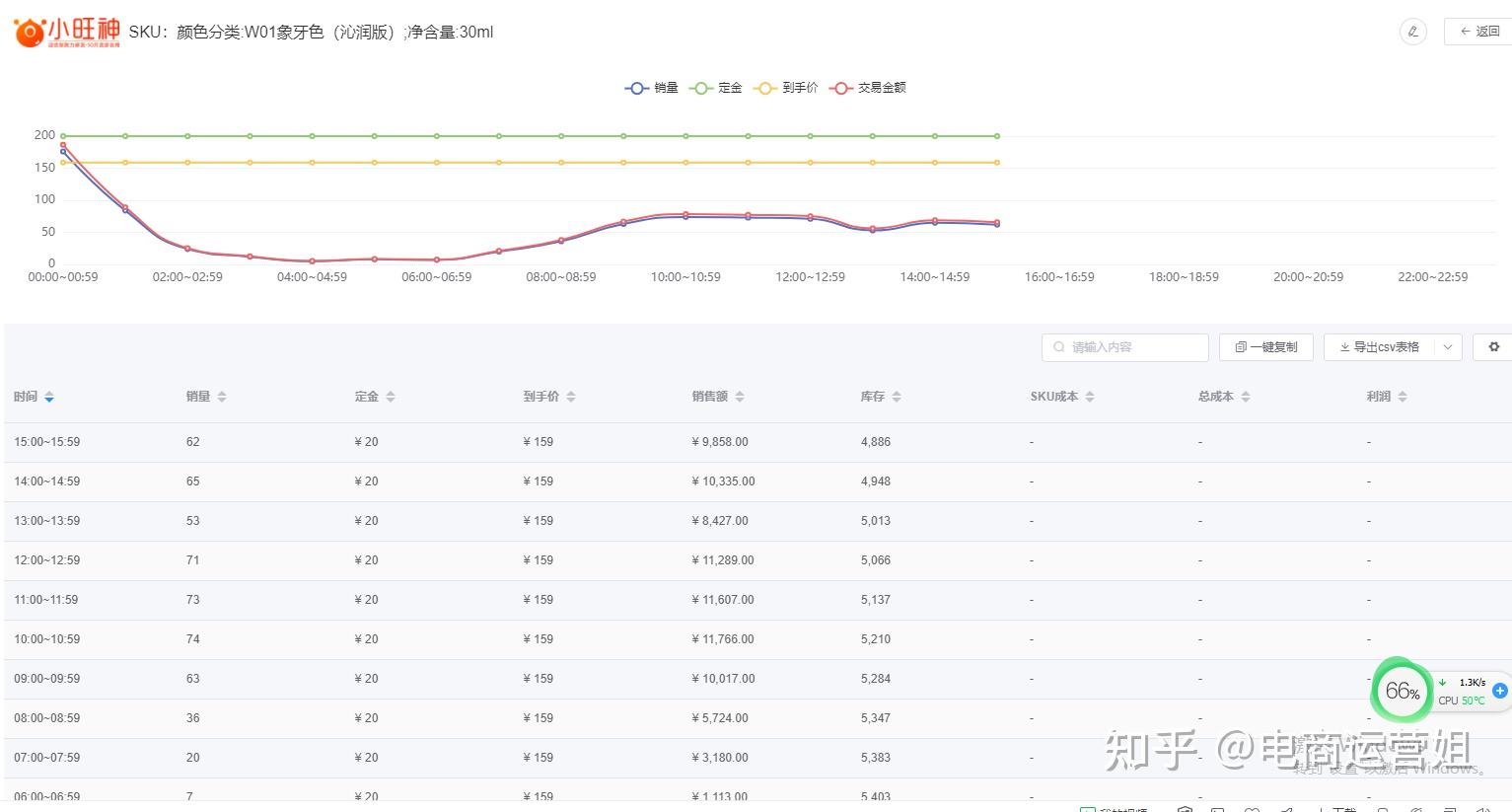The height and width of the screenshot is (812, 1512).
Task: Click sales amount ¥ 8,427.00
Action: [720, 521]
